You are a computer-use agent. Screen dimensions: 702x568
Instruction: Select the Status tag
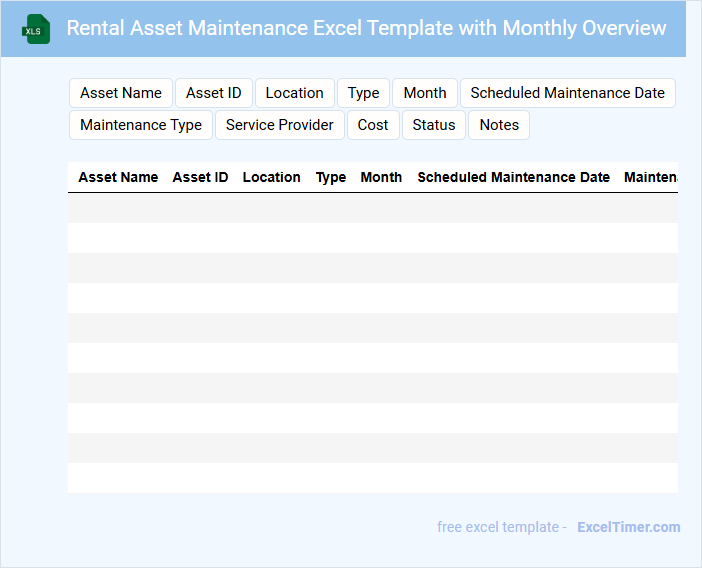(x=434, y=125)
